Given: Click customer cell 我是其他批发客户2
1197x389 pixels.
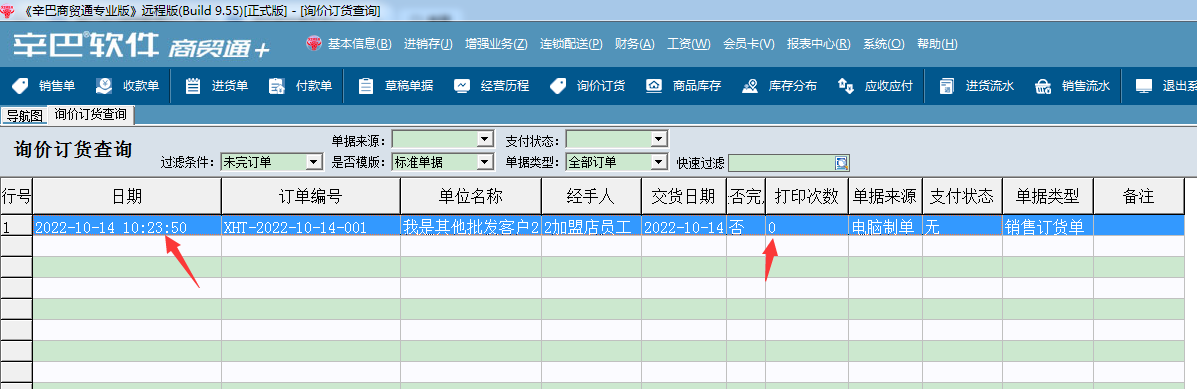Looking at the screenshot, I should tap(471, 227).
